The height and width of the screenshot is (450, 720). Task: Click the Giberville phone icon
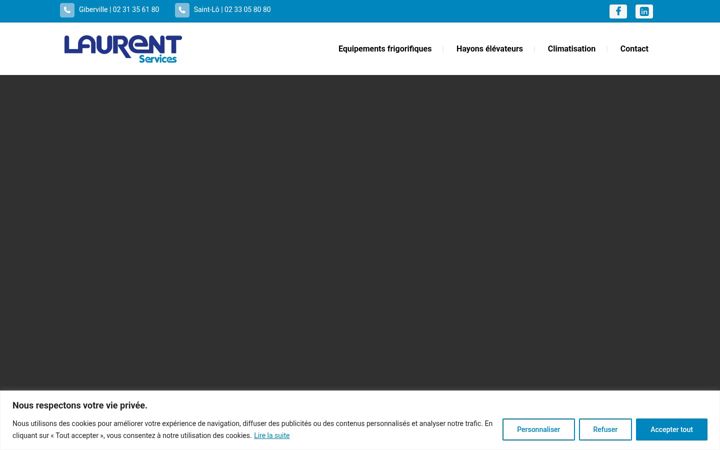(x=67, y=10)
